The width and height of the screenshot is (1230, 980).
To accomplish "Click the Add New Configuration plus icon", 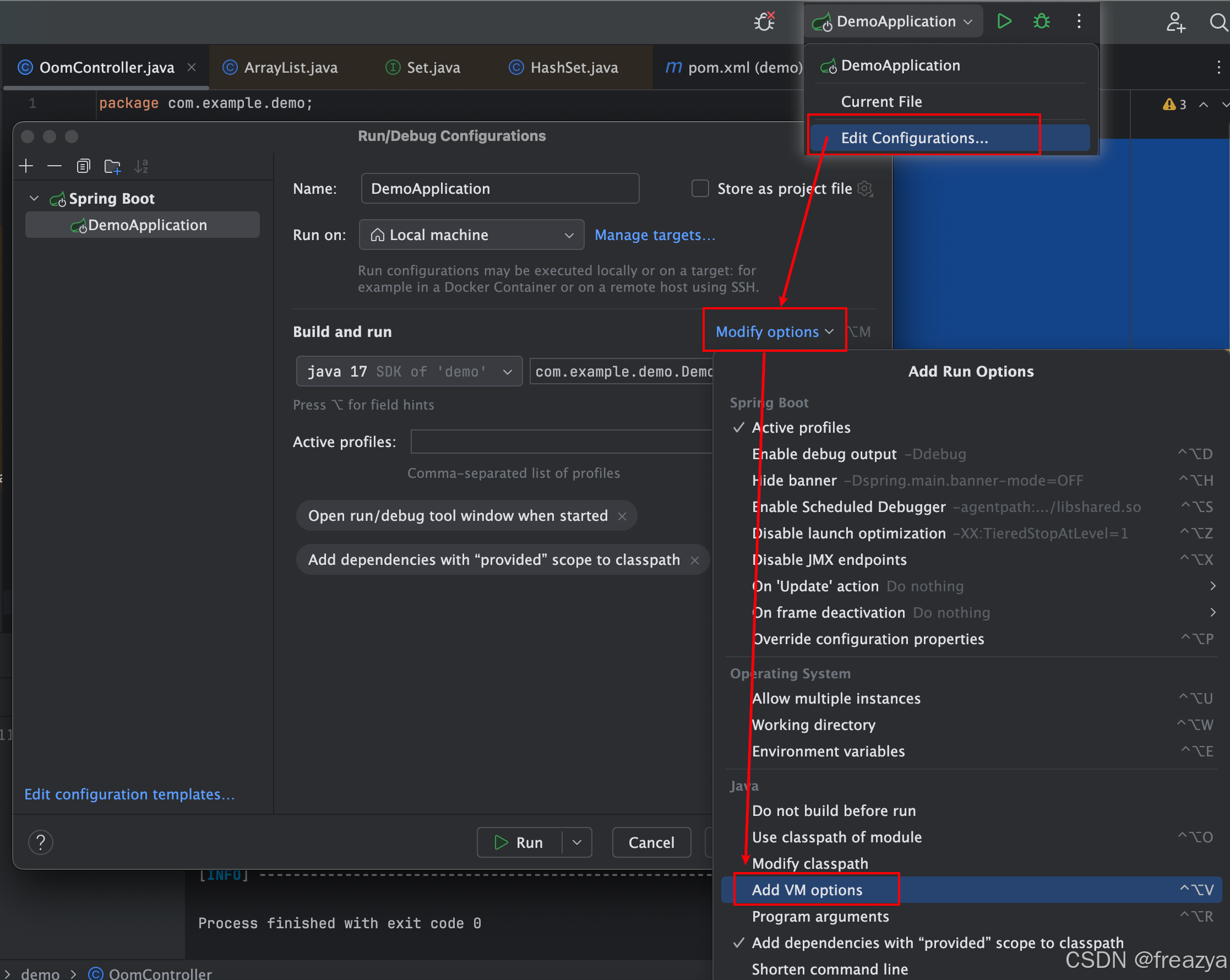I will click(x=26, y=166).
